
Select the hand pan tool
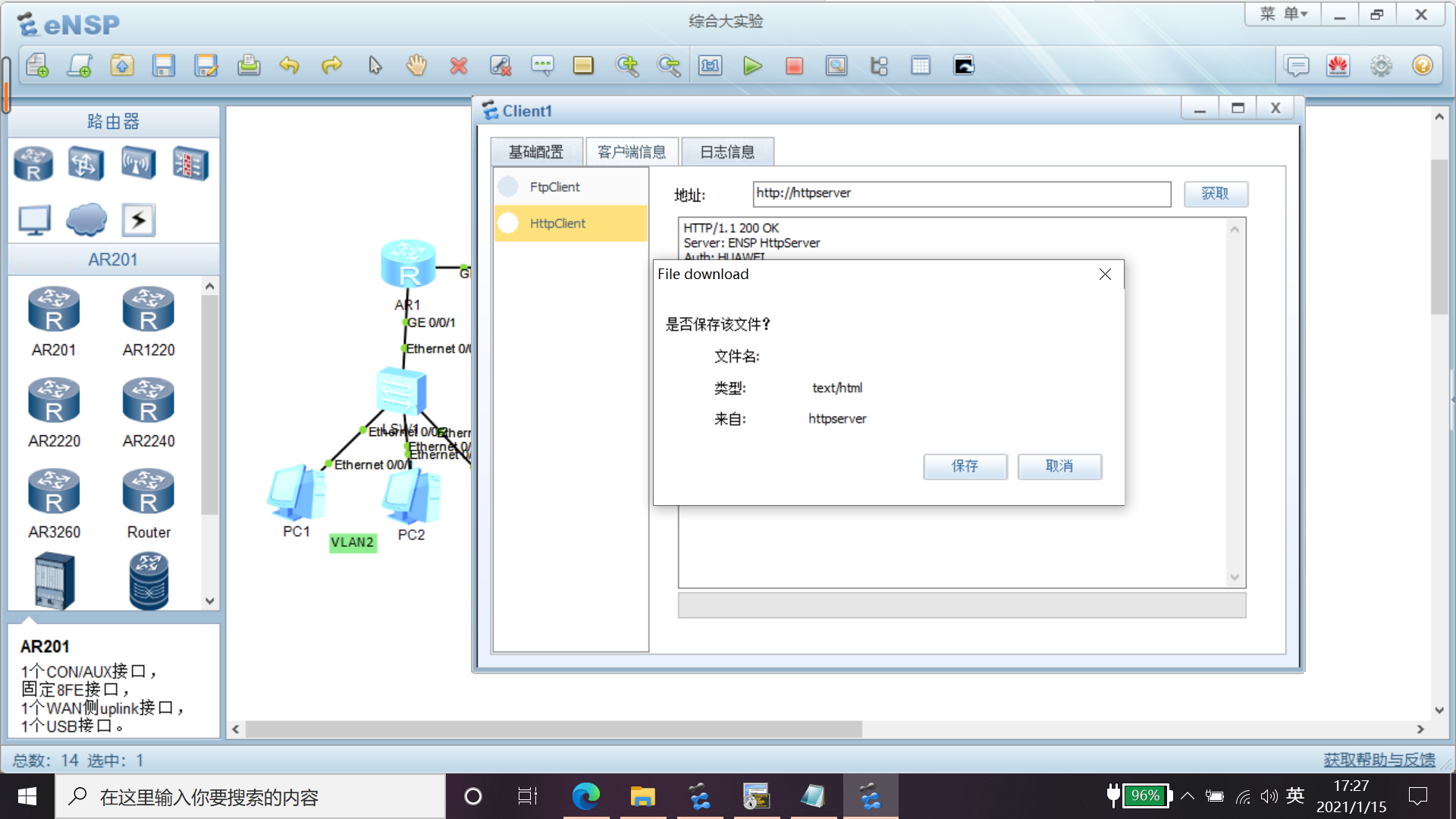point(416,66)
